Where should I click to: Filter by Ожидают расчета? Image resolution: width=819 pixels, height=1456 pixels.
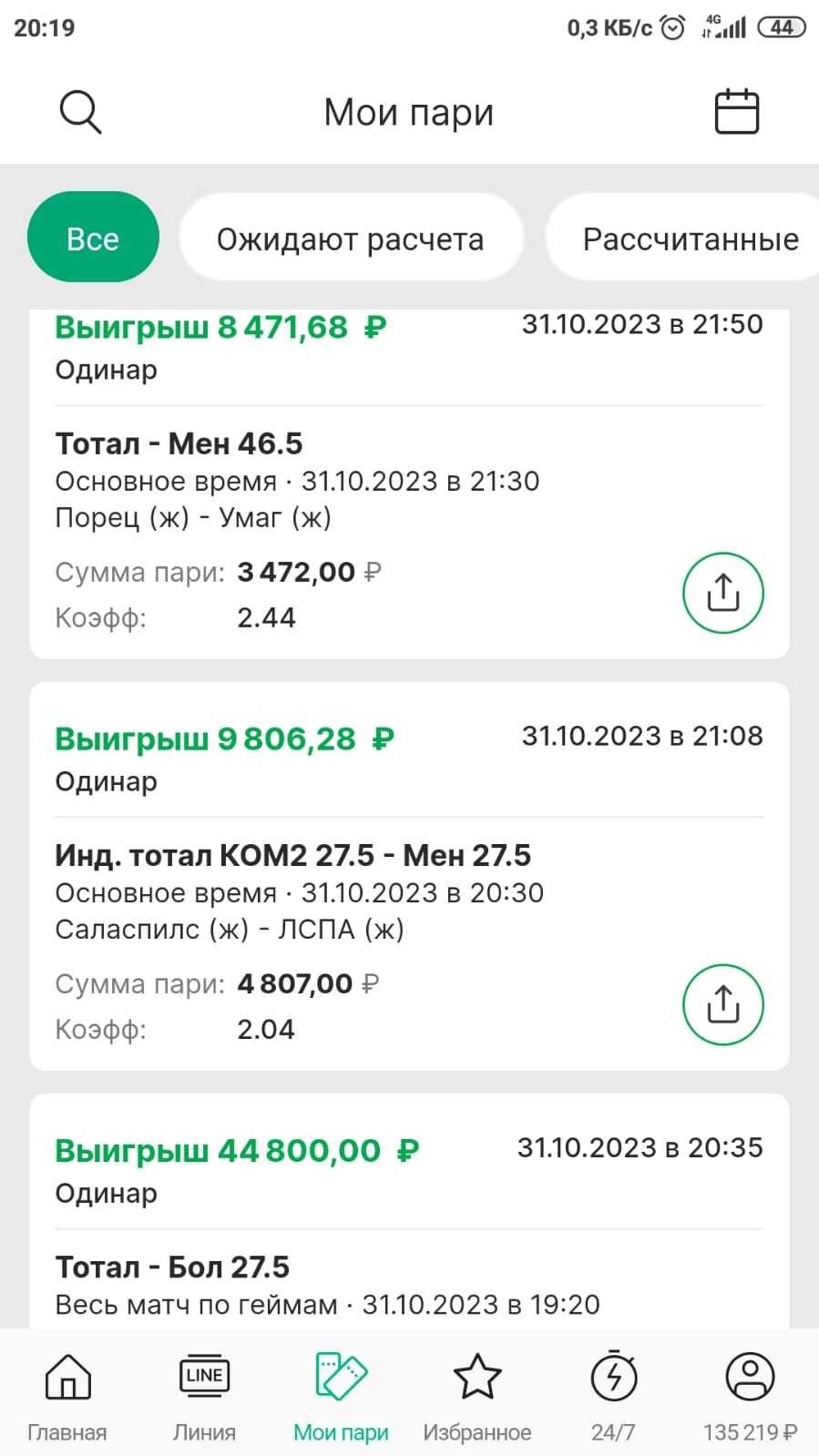click(351, 239)
